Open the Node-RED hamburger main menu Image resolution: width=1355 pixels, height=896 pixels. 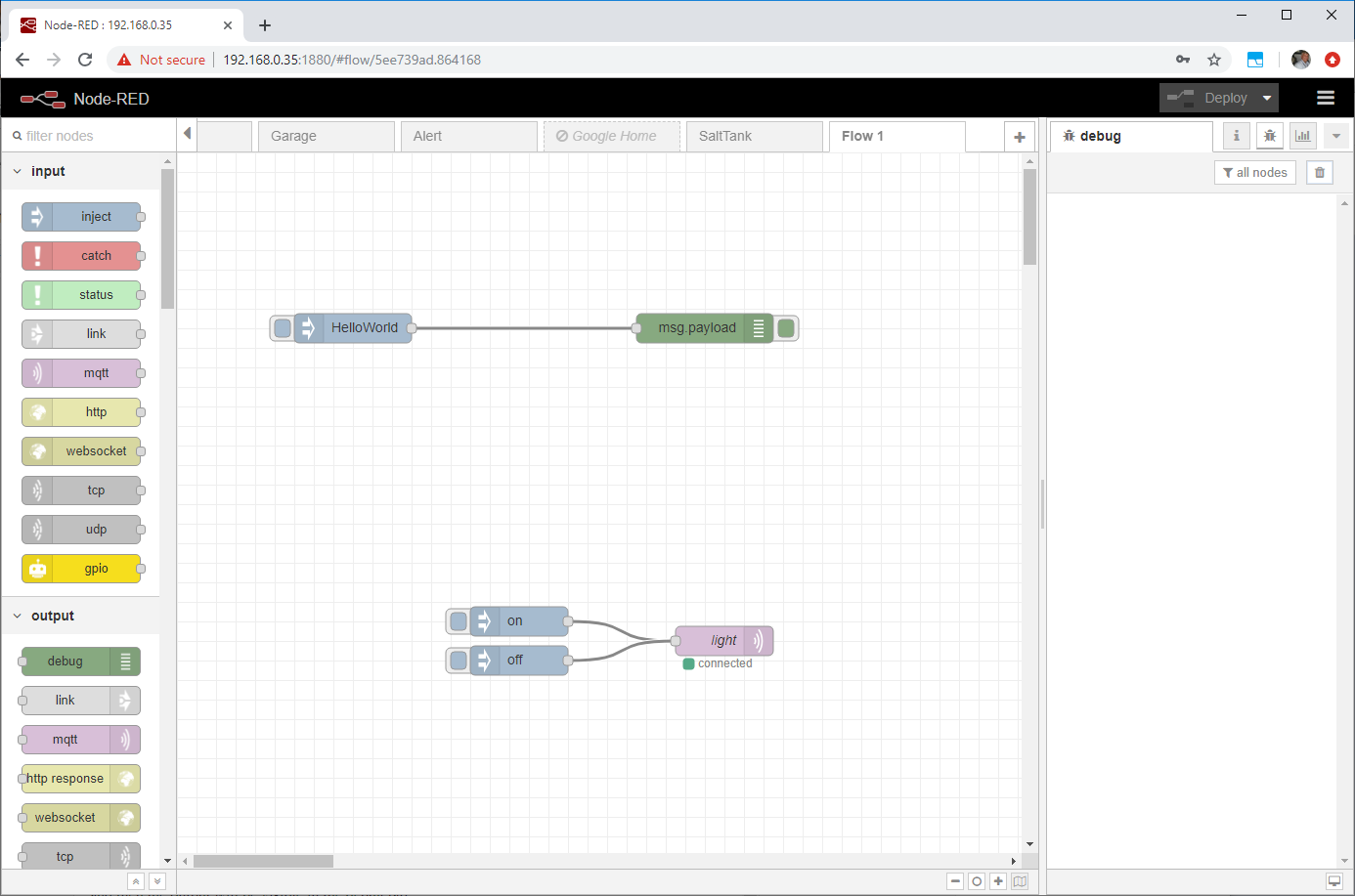pos(1326,98)
